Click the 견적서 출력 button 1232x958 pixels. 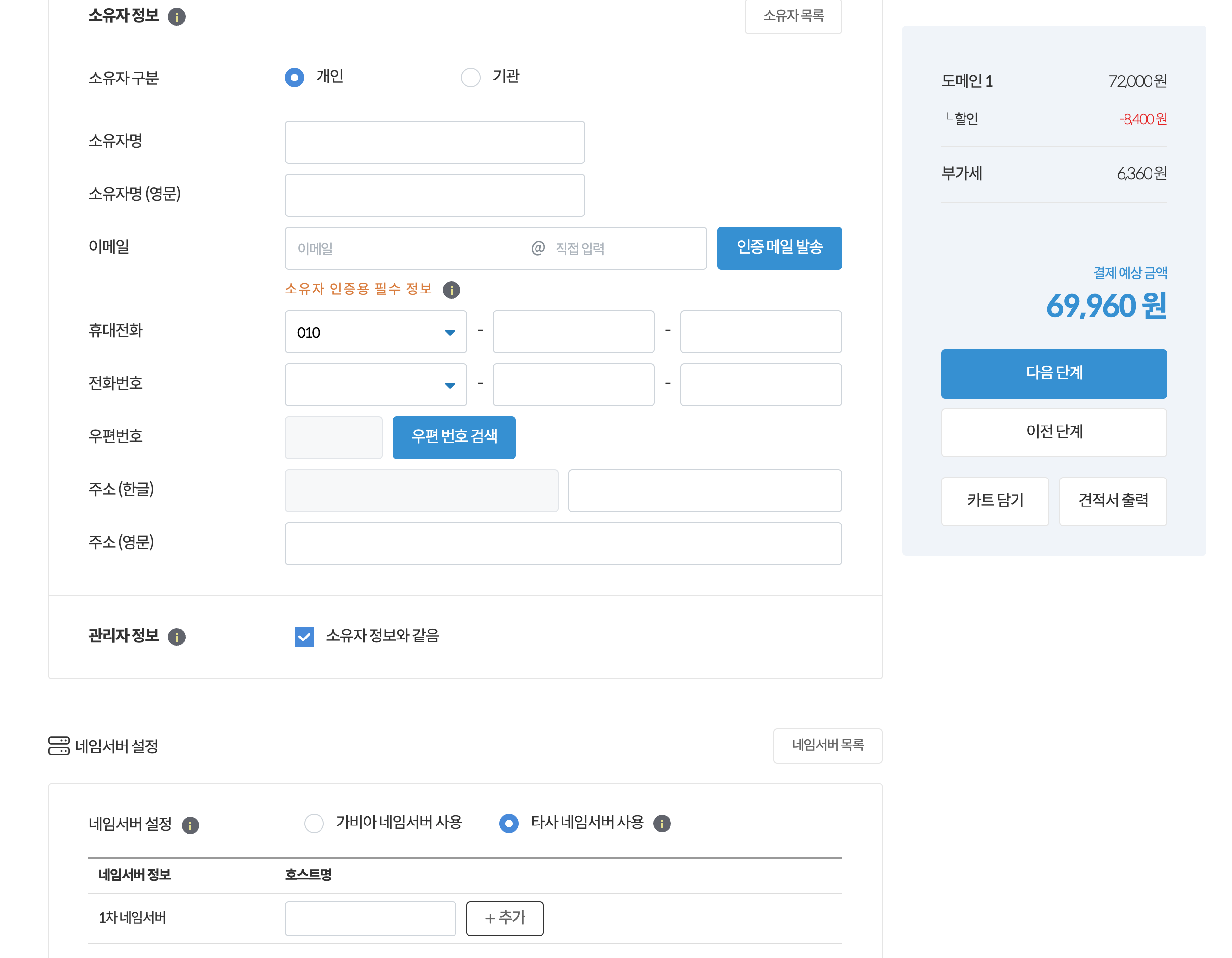(x=1113, y=501)
